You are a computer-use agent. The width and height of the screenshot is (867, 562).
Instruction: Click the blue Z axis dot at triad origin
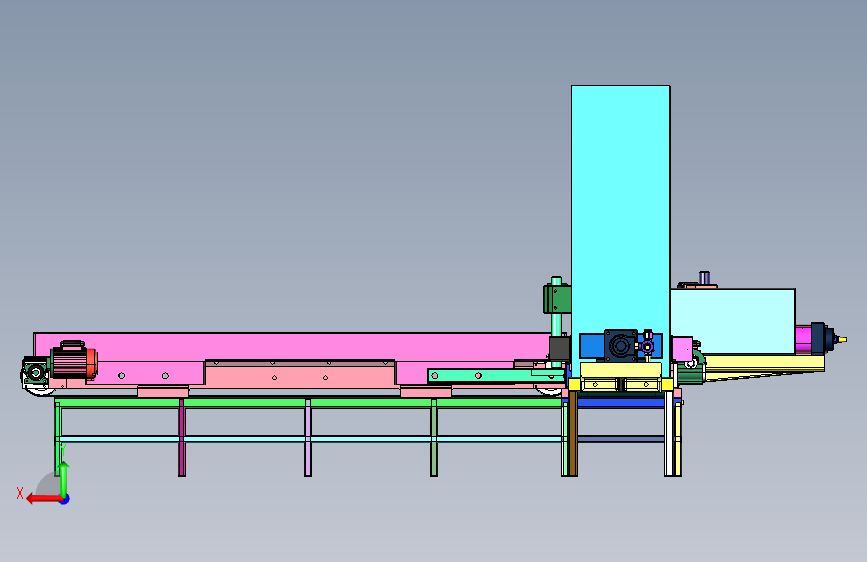(65, 499)
